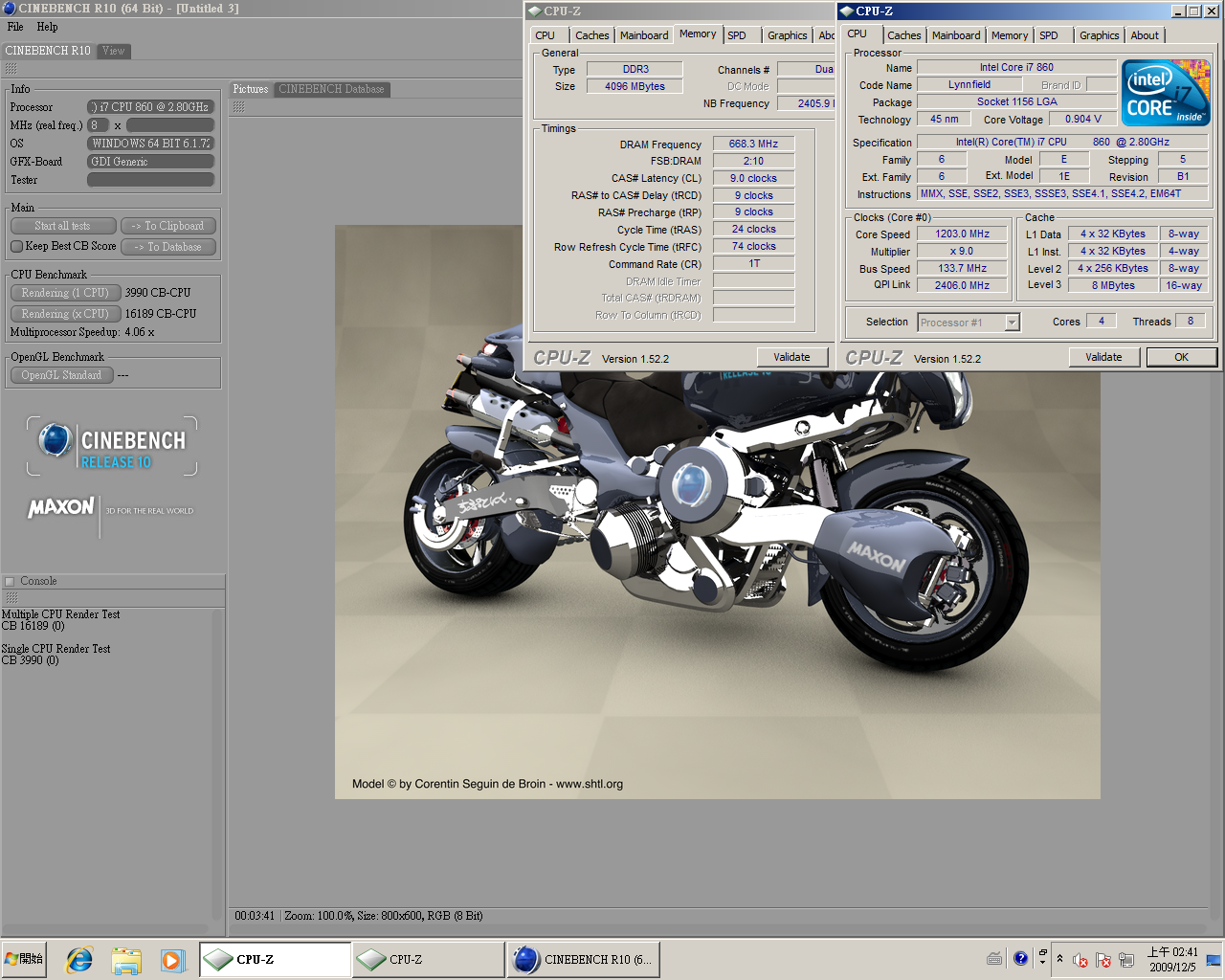This screenshot has height=980, width=1225.
Task: Open SPD tab in front CPU-Z window
Action: [x=1049, y=35]
